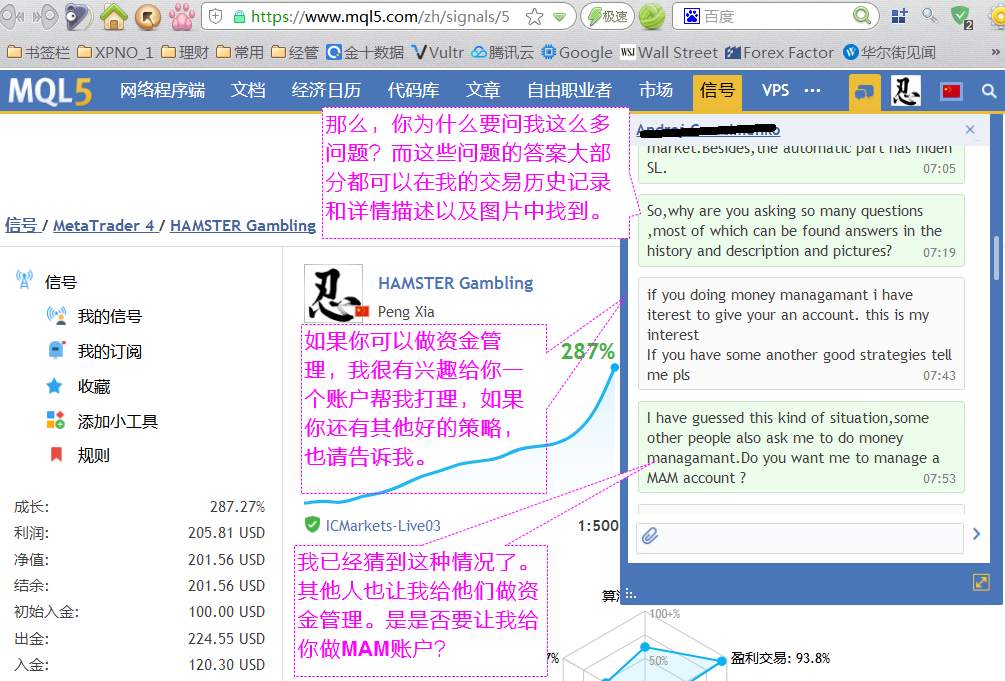Select the 信号 tab in MQL5 nav
The image size is (1005, 681).
pos(717,91)
